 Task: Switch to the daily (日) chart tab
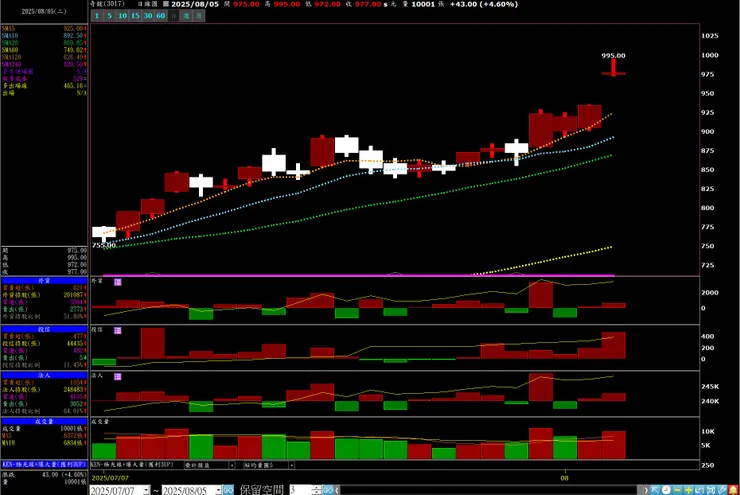tap(173, 16)
